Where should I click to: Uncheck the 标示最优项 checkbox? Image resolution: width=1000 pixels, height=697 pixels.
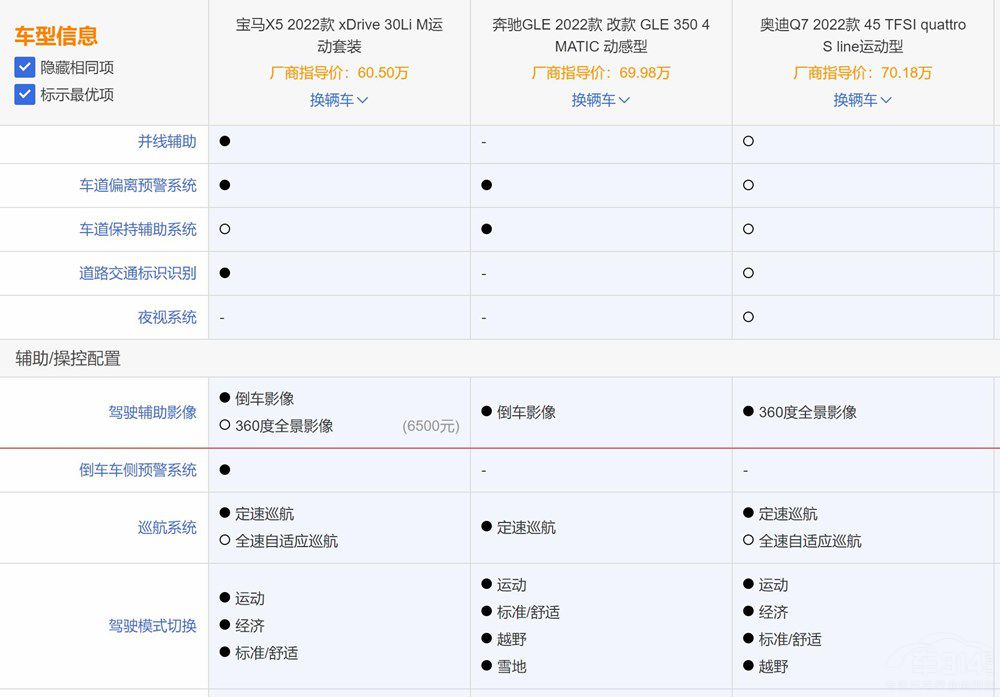(24, 94)
